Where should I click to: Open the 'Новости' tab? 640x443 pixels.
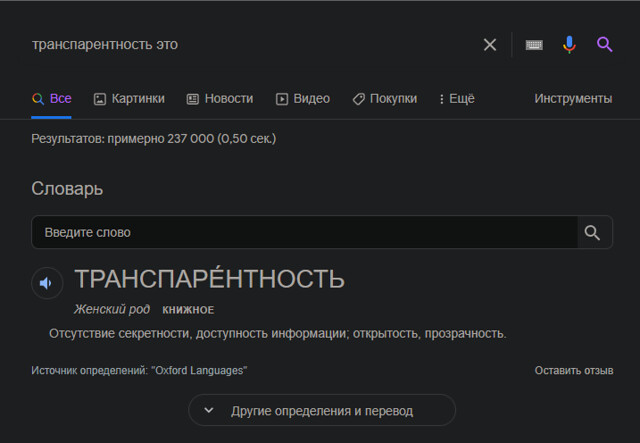pyautogui.click(x=220, y=98)
